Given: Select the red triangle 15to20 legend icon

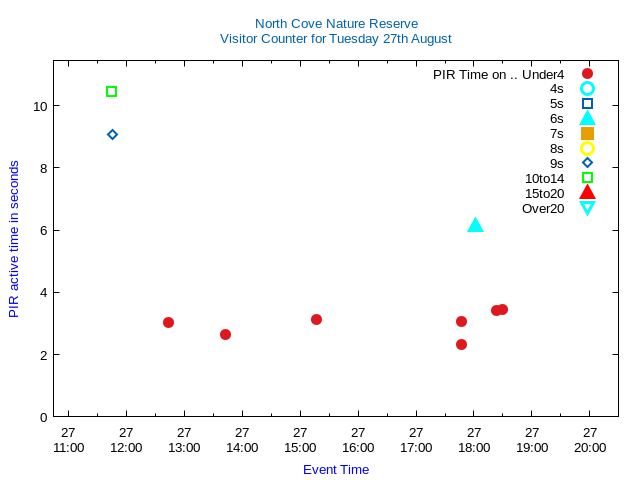Looking at the screenshot, I should point(587,192).
